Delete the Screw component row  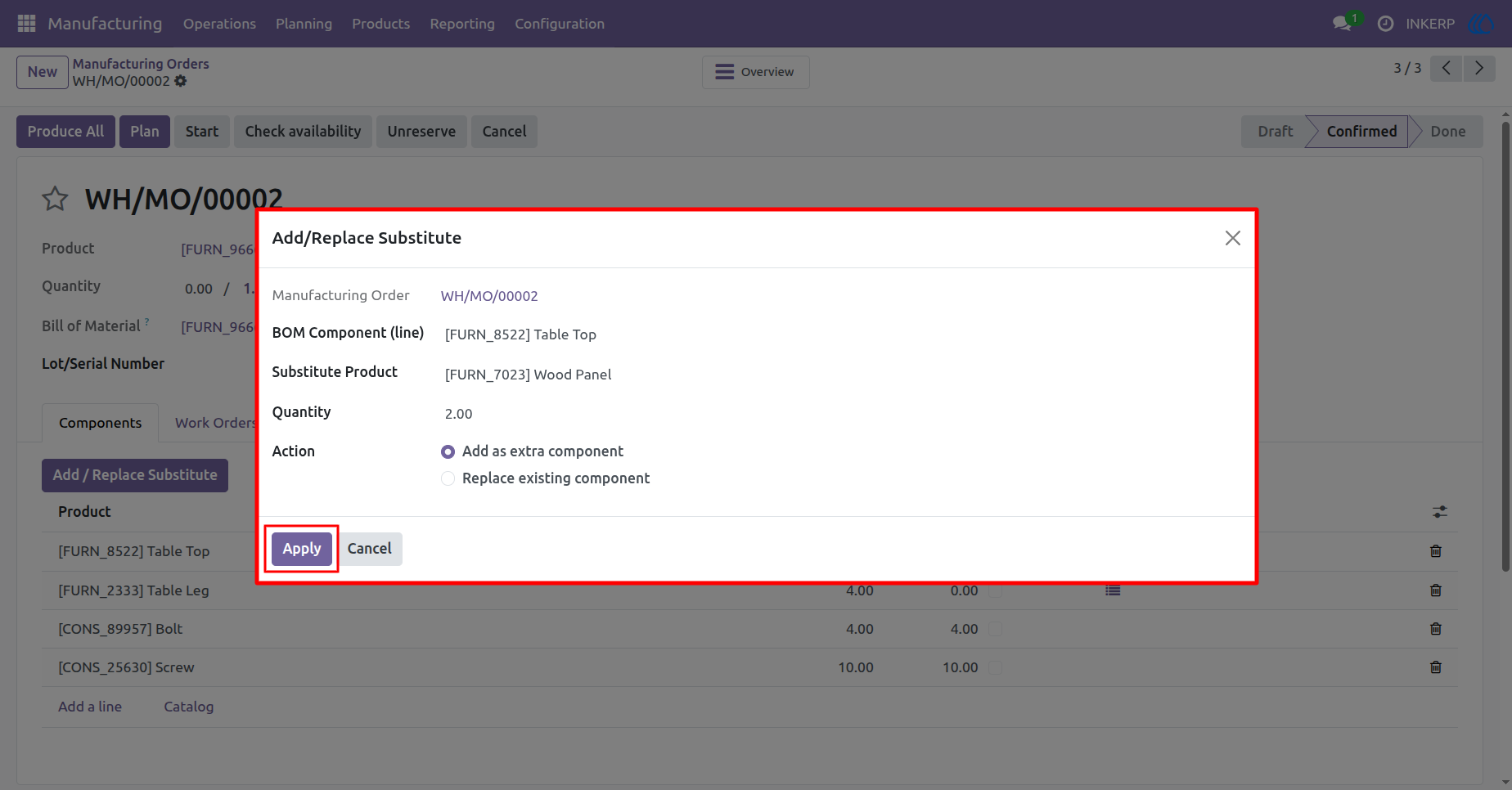[1436, 667]
